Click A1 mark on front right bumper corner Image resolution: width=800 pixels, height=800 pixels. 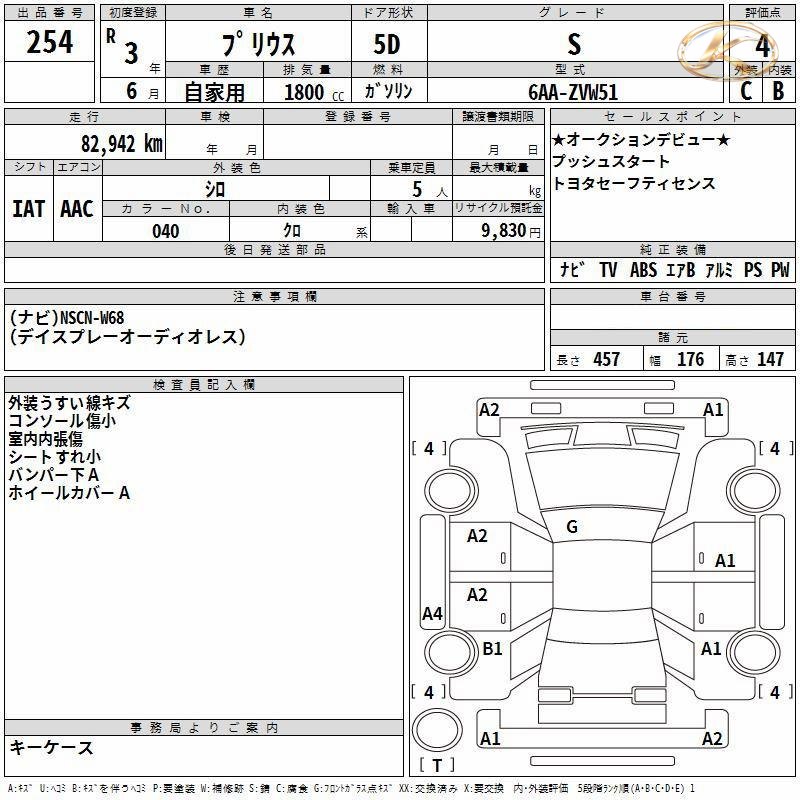tap(713, 410)
